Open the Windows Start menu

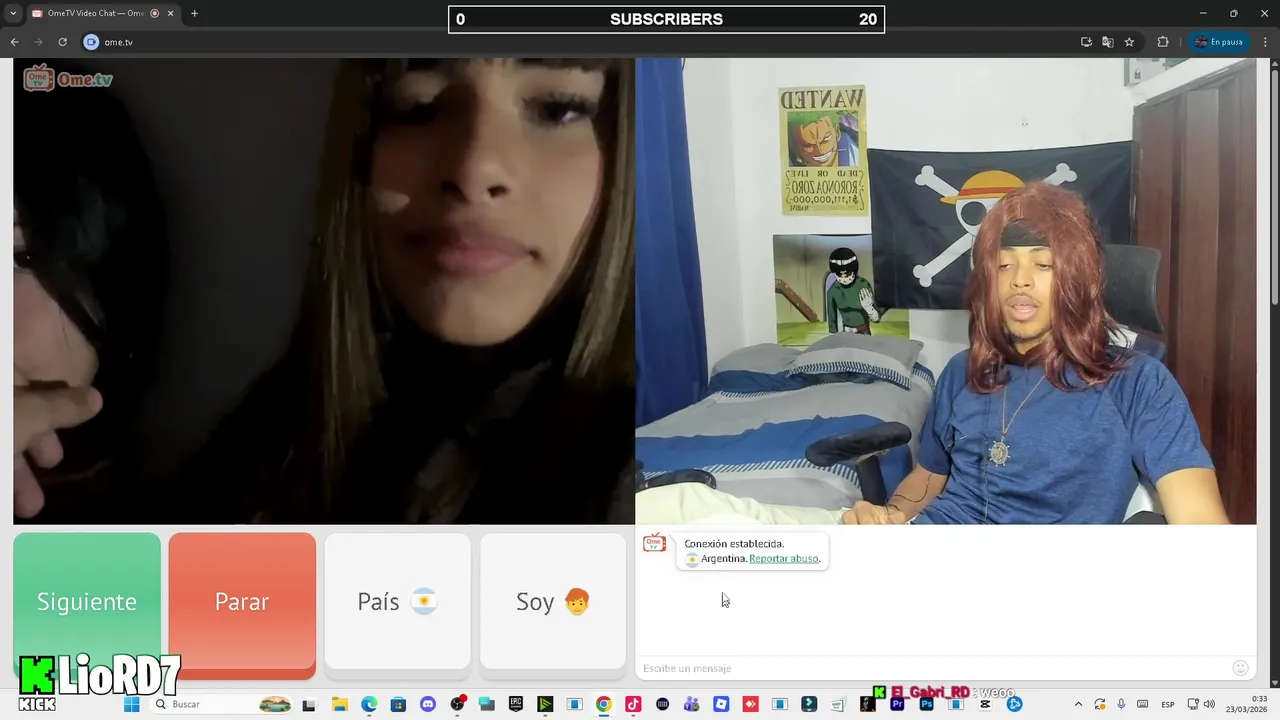(x=131, y=704)
